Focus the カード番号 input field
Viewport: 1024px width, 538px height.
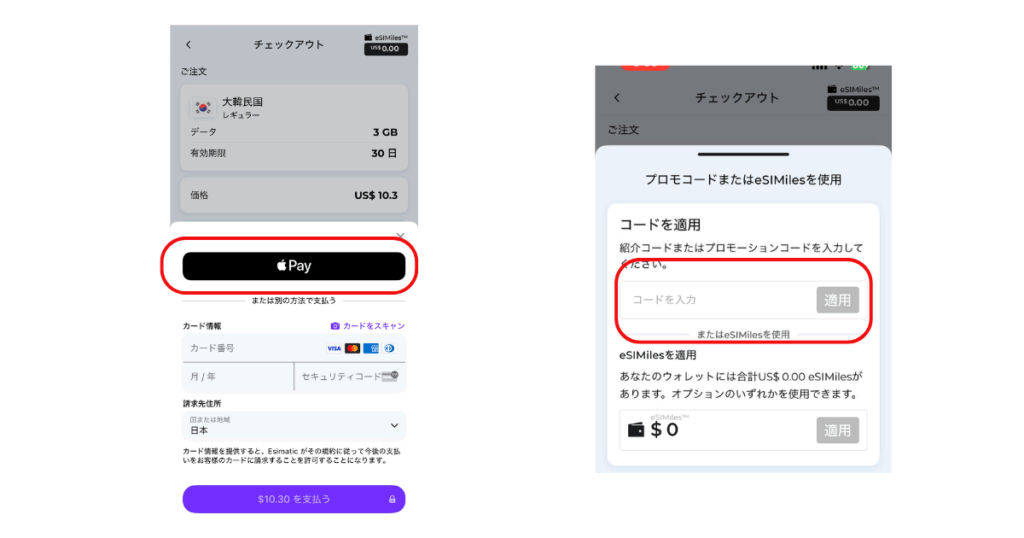(294, 348)
